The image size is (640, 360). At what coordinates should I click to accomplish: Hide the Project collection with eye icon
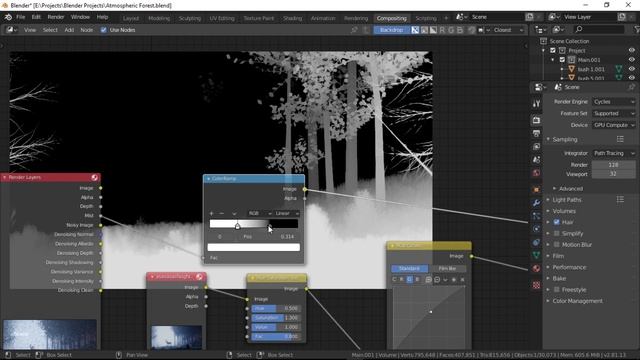(632, 51)
